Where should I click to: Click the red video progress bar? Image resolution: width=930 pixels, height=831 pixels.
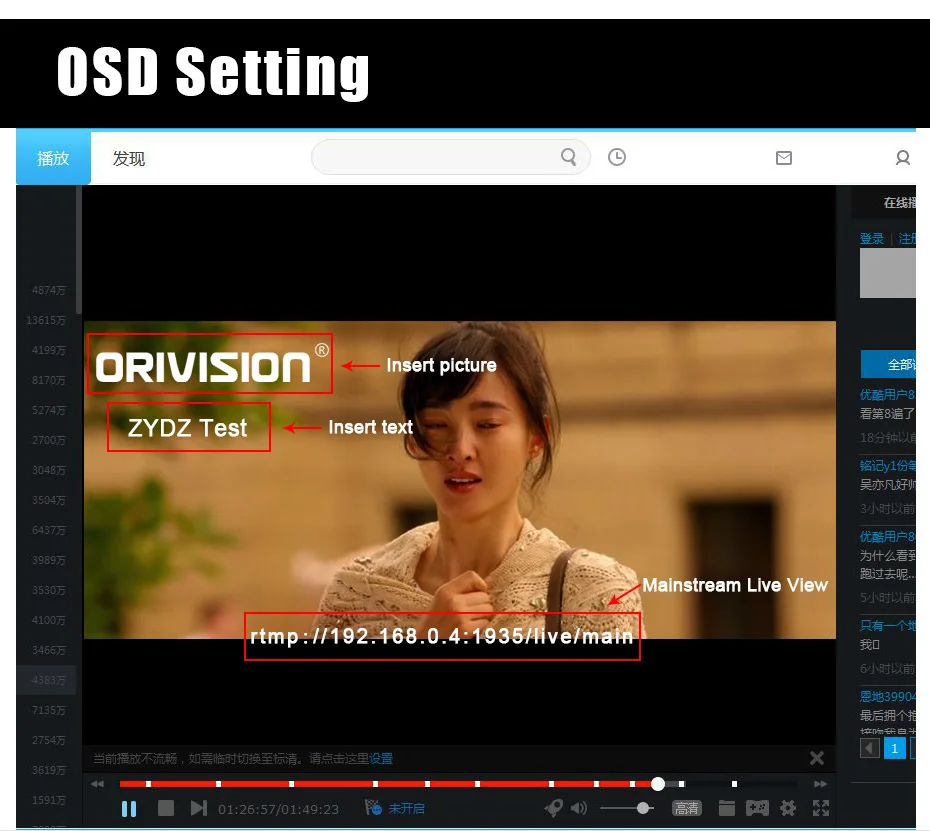tap(386, 784)
